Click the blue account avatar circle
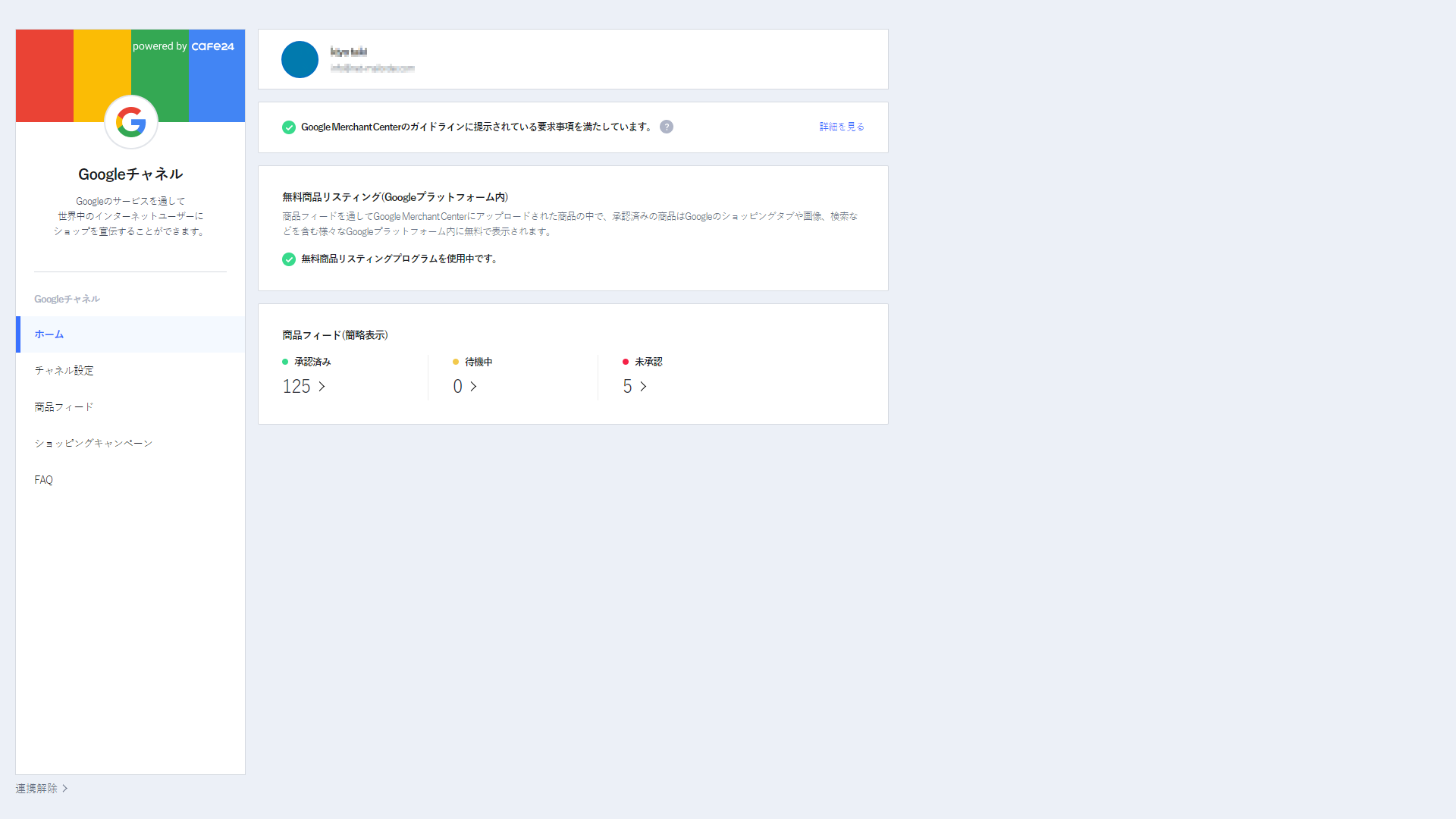The image size is (1456, 819). [x=300, y=59]
